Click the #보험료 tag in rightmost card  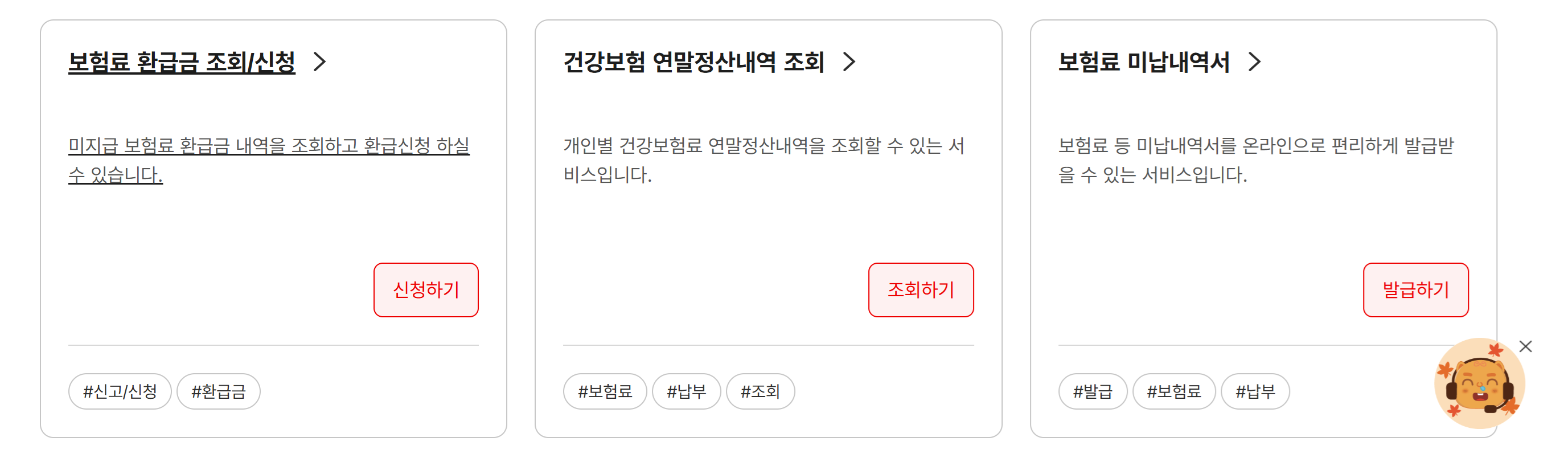pos(1175,392)
